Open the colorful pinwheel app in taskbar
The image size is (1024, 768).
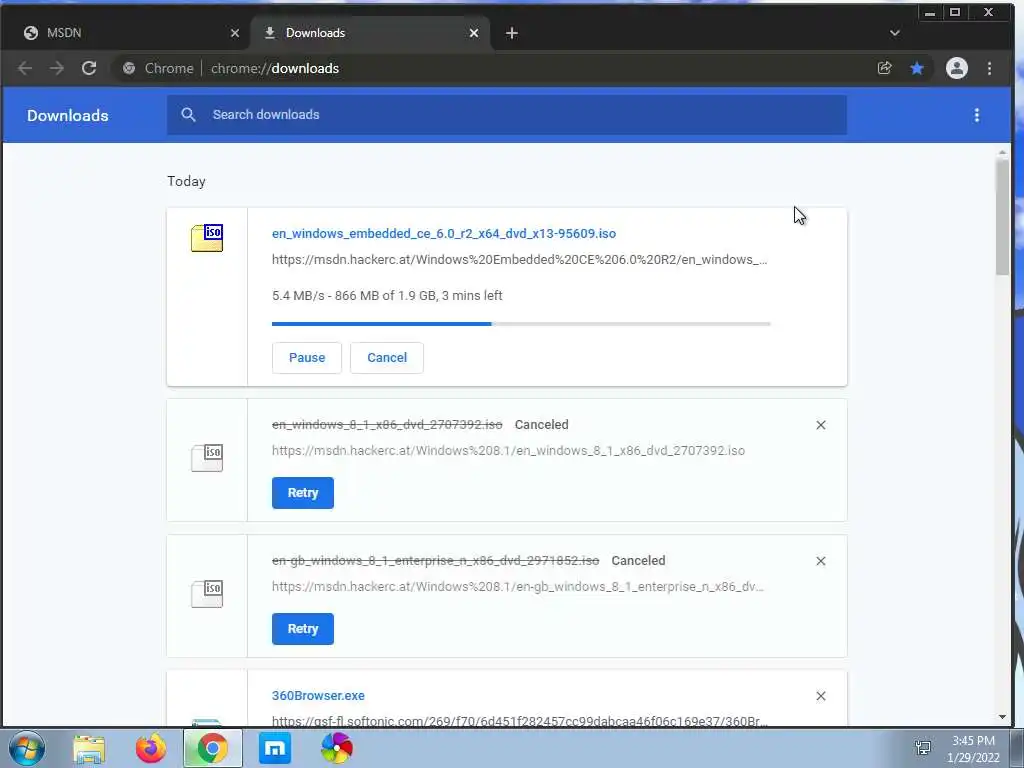point(337,748)
